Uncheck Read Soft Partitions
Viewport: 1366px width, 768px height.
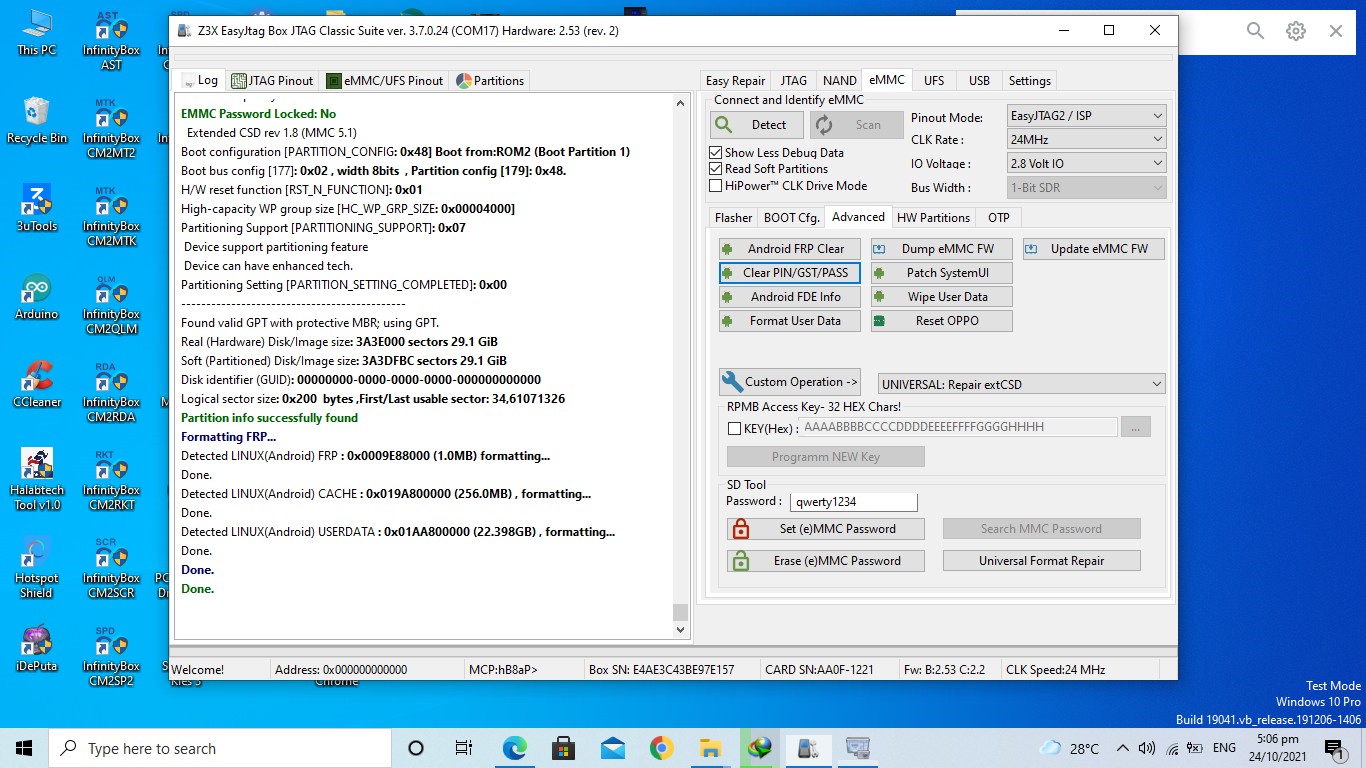[x=715, y=169]
